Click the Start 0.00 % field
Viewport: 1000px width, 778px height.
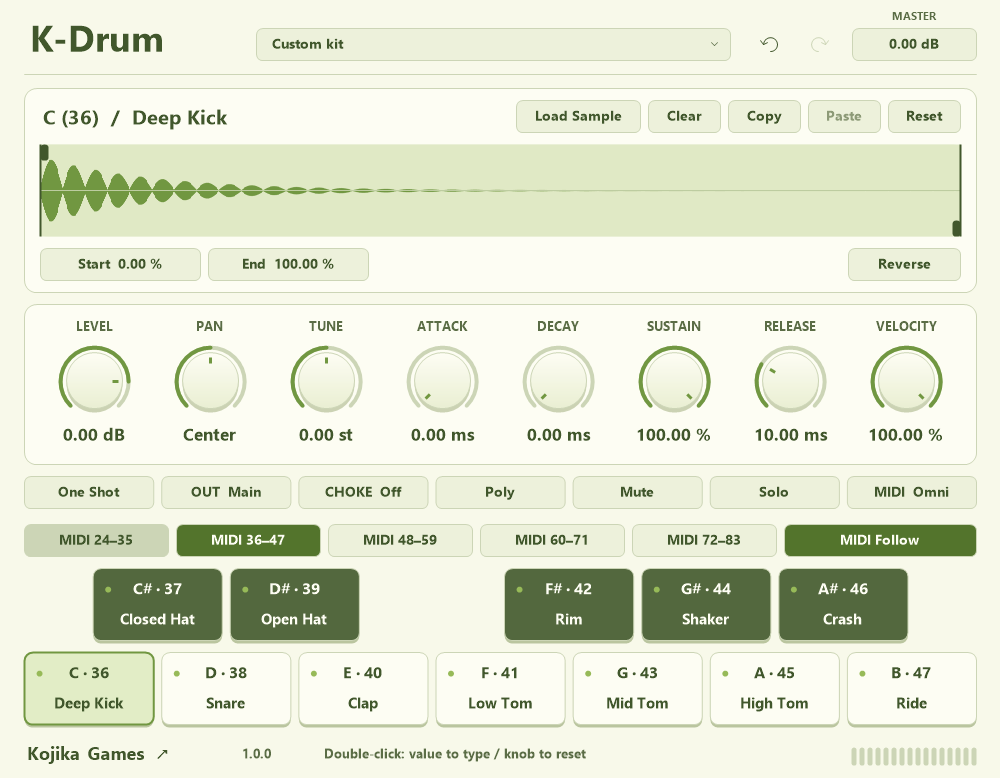tap(120, 264)
